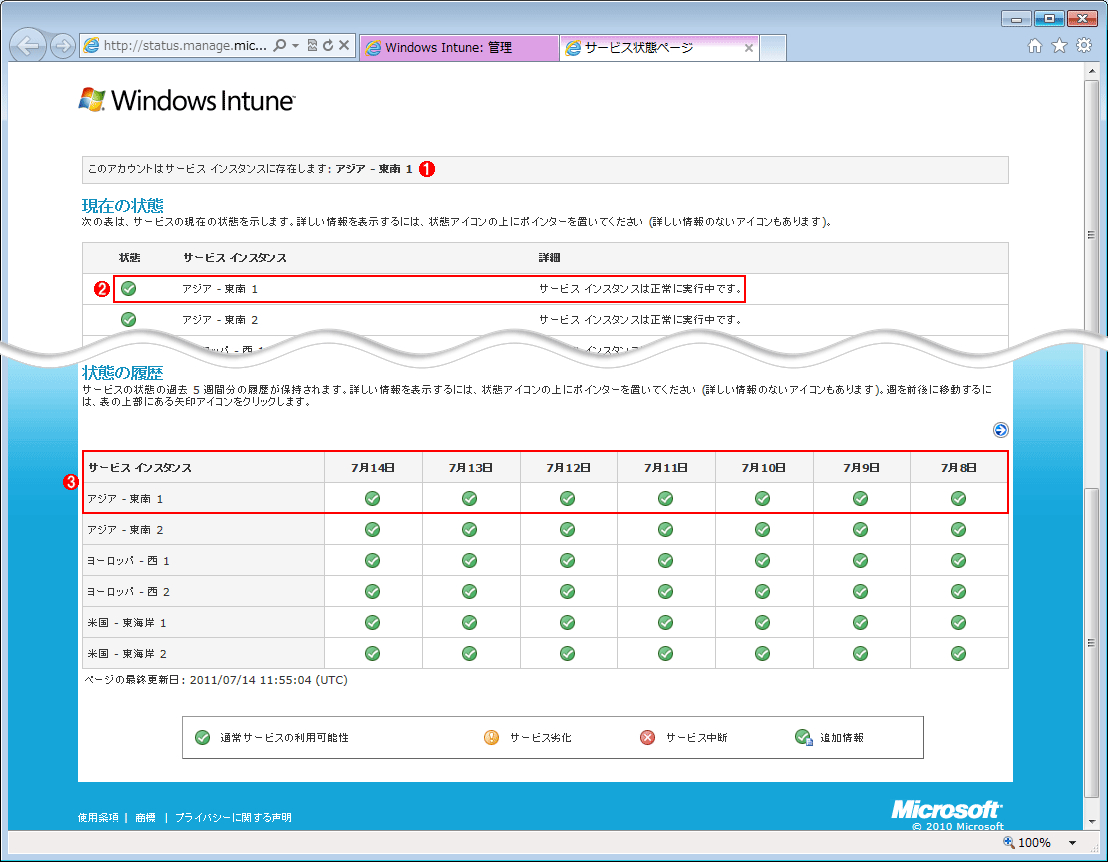Click the 状態の履歴 heading
The image size is (1108, 862).
(123, 372)
